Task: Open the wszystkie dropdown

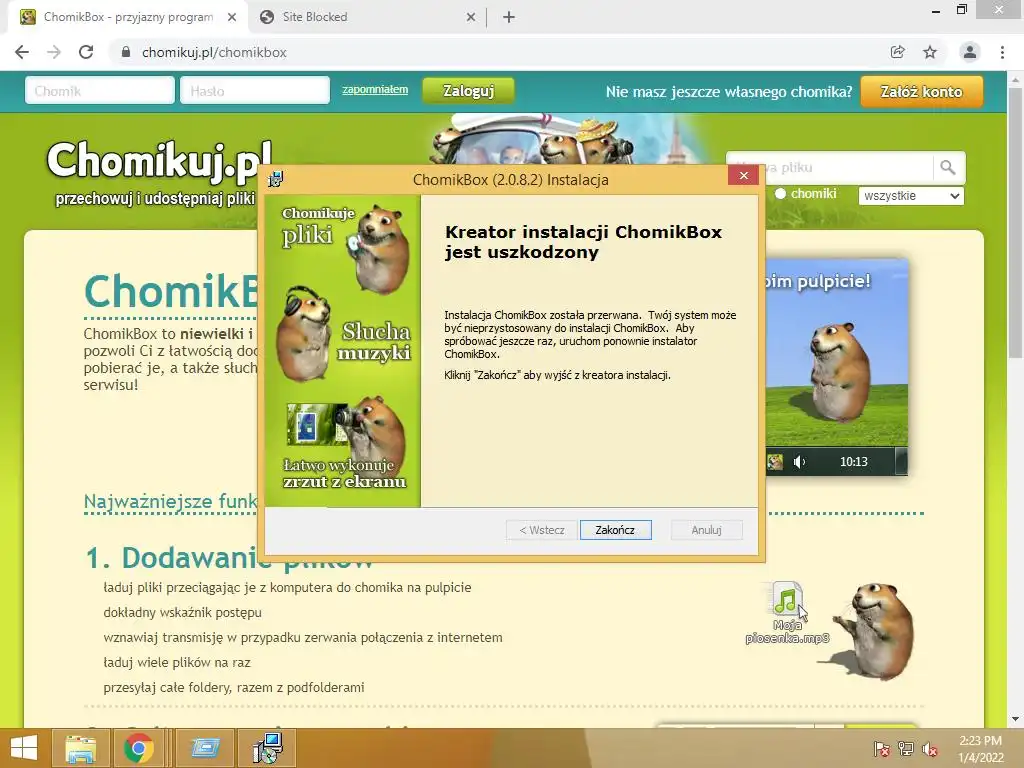Action: pos(911,196)
